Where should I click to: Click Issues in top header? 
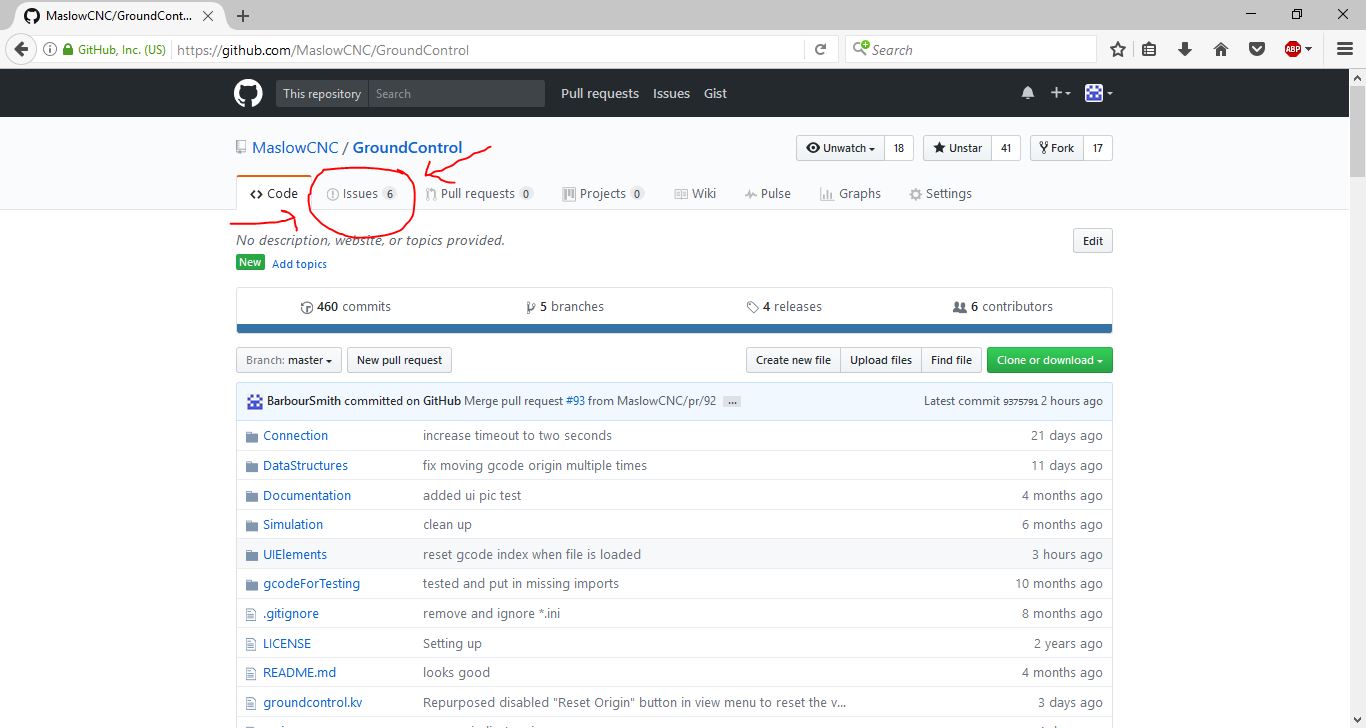[x=671, y=94]
